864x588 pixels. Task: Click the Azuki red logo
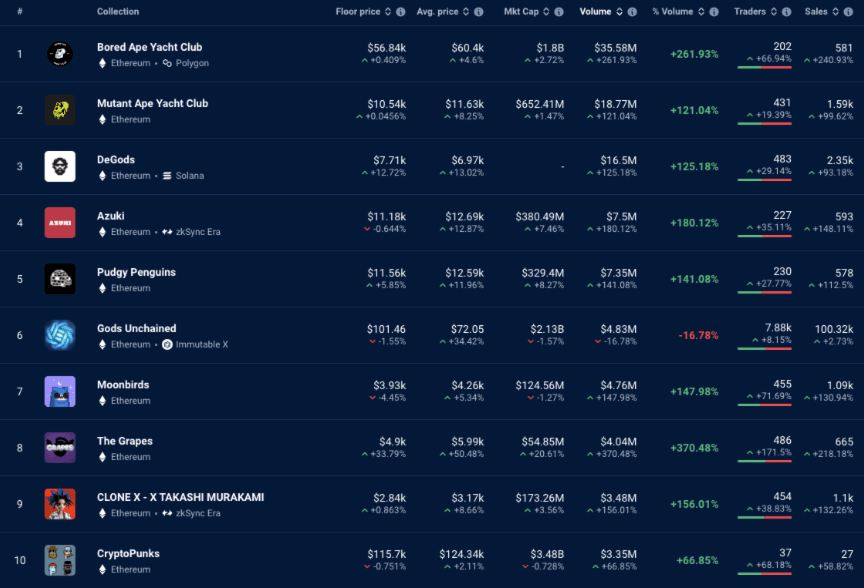60,222
